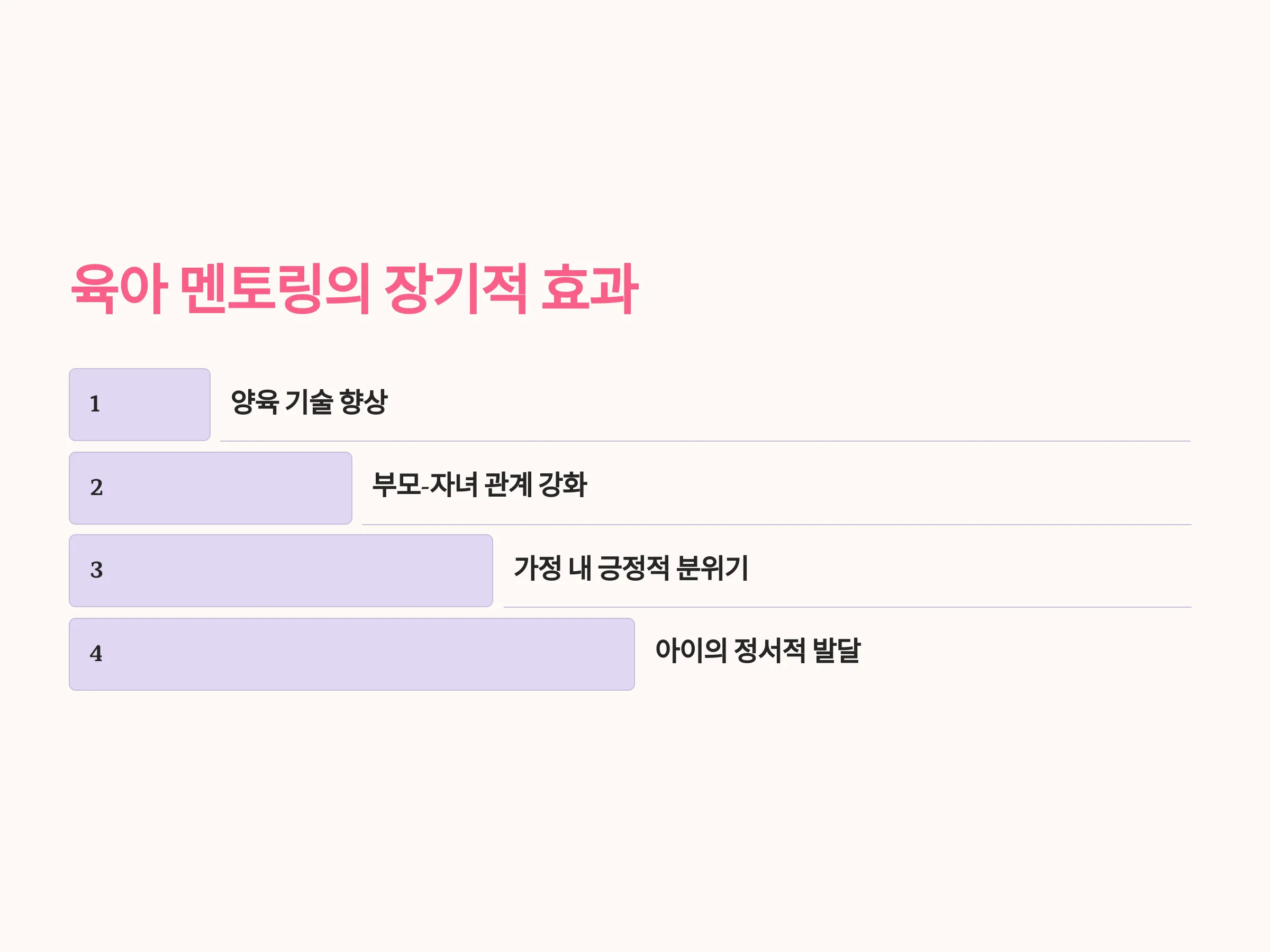1270x952 pixels.
Task: Select the longest purple bar shape
Action: (352, 654)
